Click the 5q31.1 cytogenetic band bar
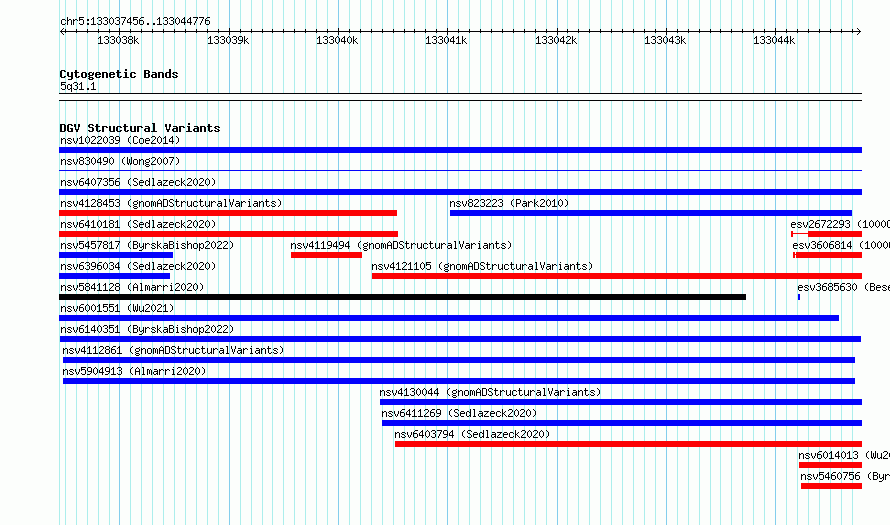The width and height of the screenshot is (890, 525). click(x=460, y=97)
